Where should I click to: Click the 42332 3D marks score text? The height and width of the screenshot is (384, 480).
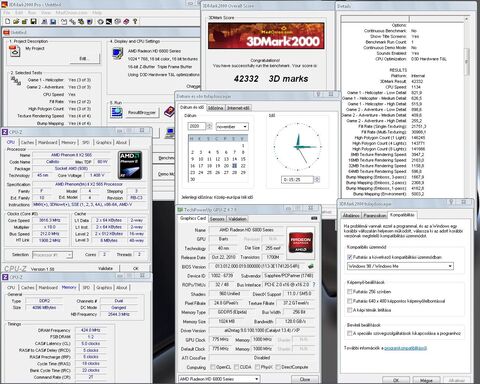271,79
